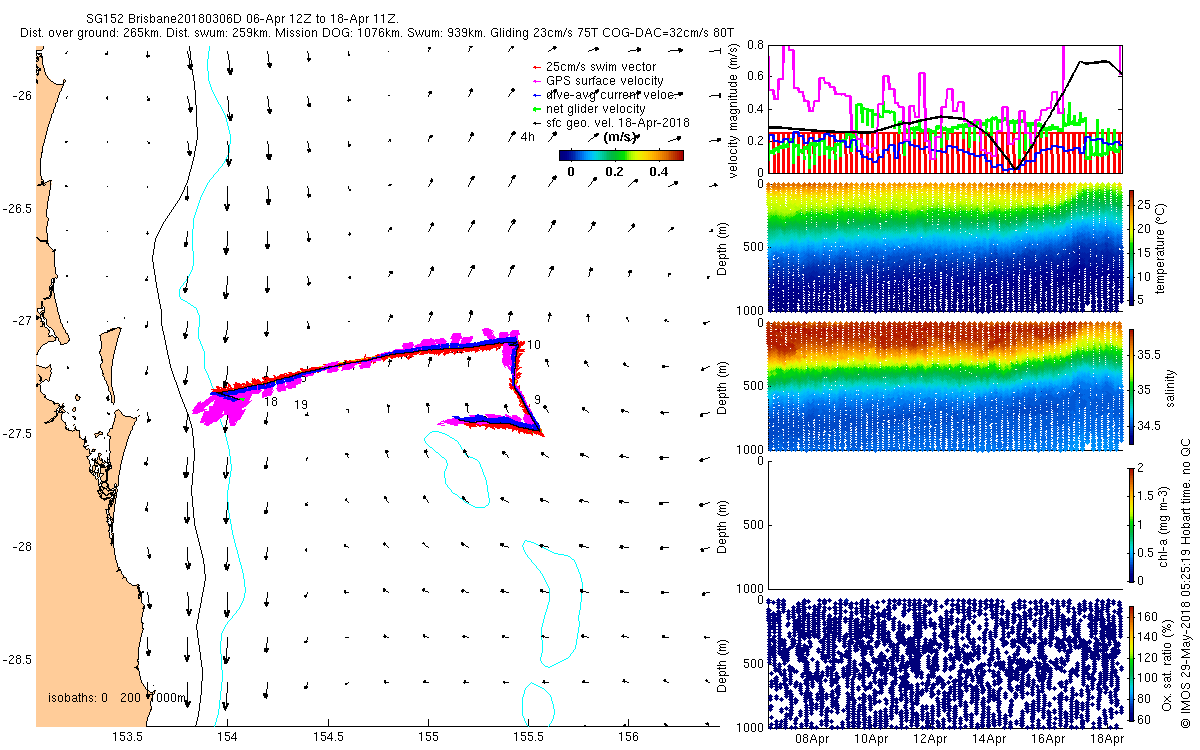The image size is (1200, 750).
Task: Click the day marker '19' under the glider track
Action: click(301, 405)
